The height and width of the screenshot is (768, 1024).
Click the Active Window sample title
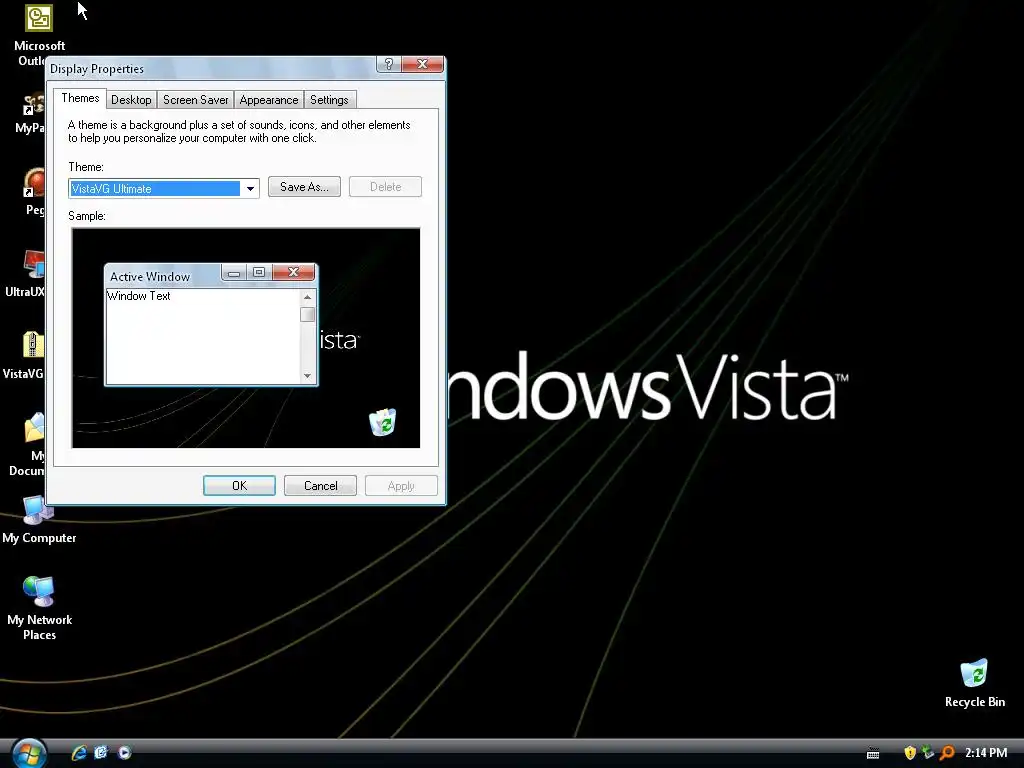coord(150,277)
